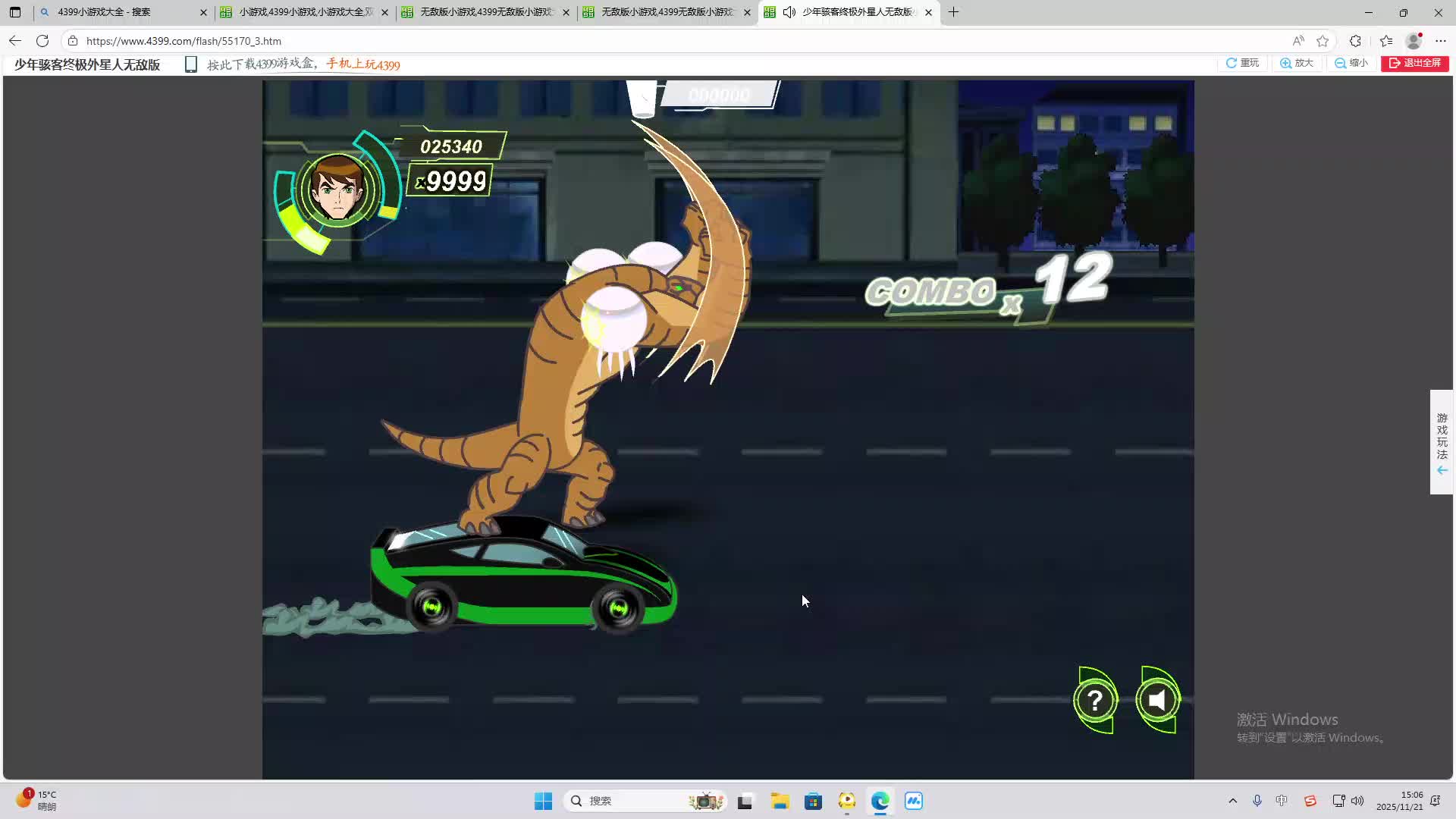The height and width of the screenshot is (819, 1456).
Task: Switch to second 无敌版小游戏 tab
Action: pos(666,12)
